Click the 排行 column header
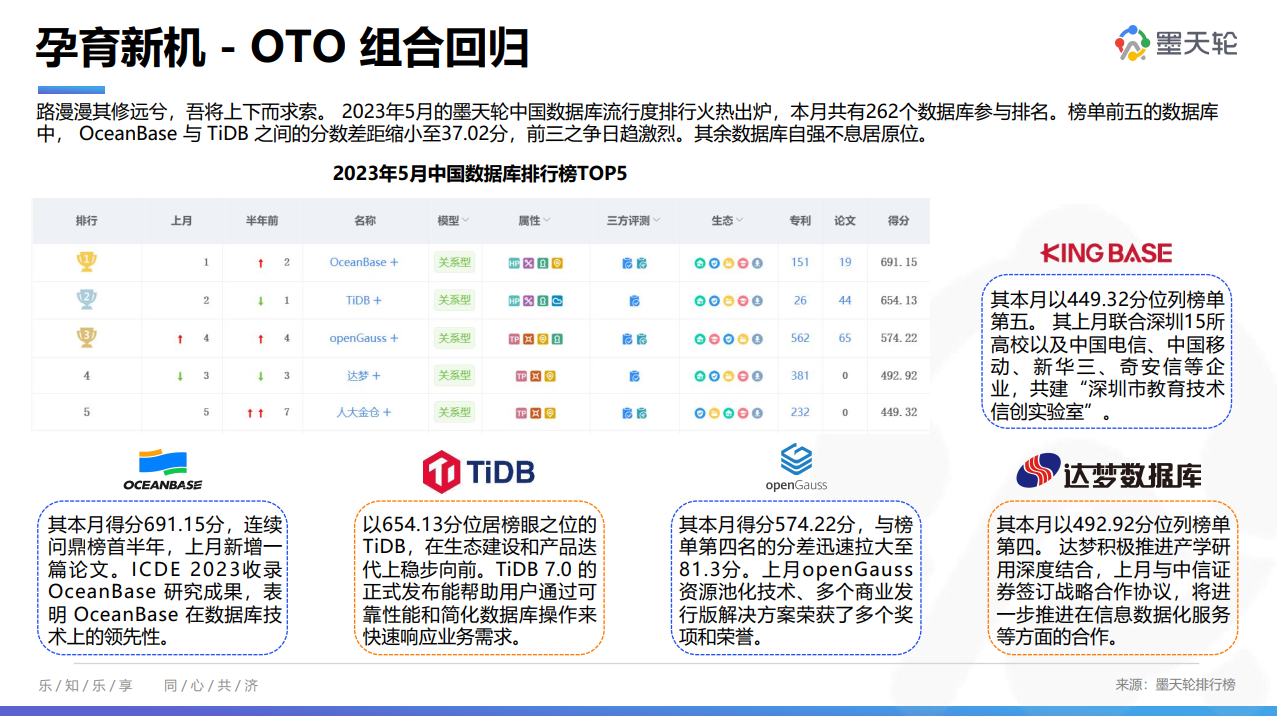Viewport: 1277px width, 716px height. (x=87, y=221)
